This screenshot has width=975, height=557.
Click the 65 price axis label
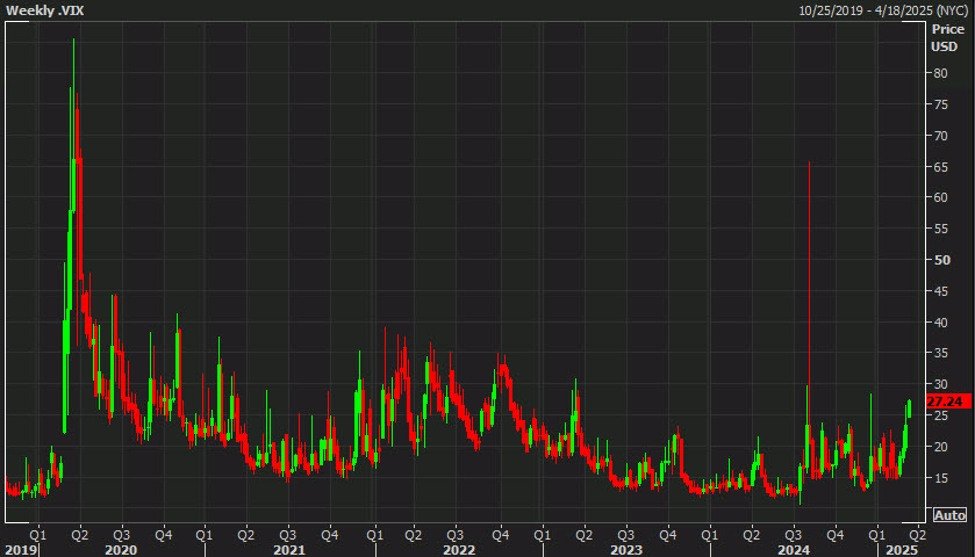coord(942,166)
